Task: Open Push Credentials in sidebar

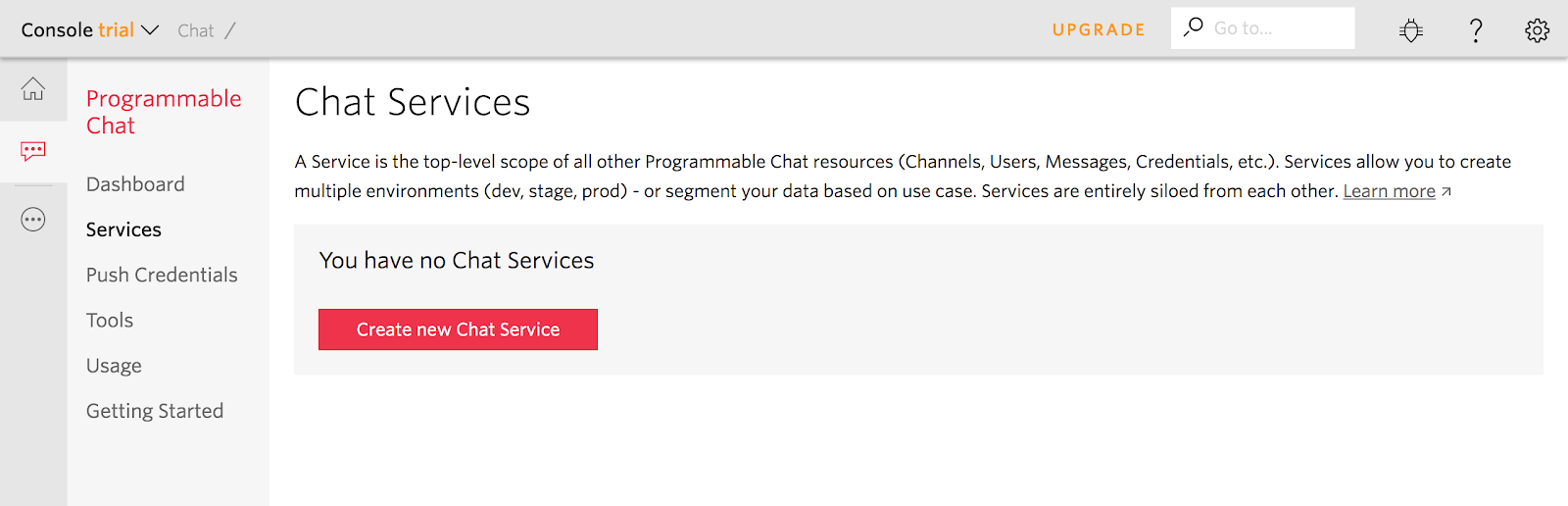Action: [x=162, y=275]
